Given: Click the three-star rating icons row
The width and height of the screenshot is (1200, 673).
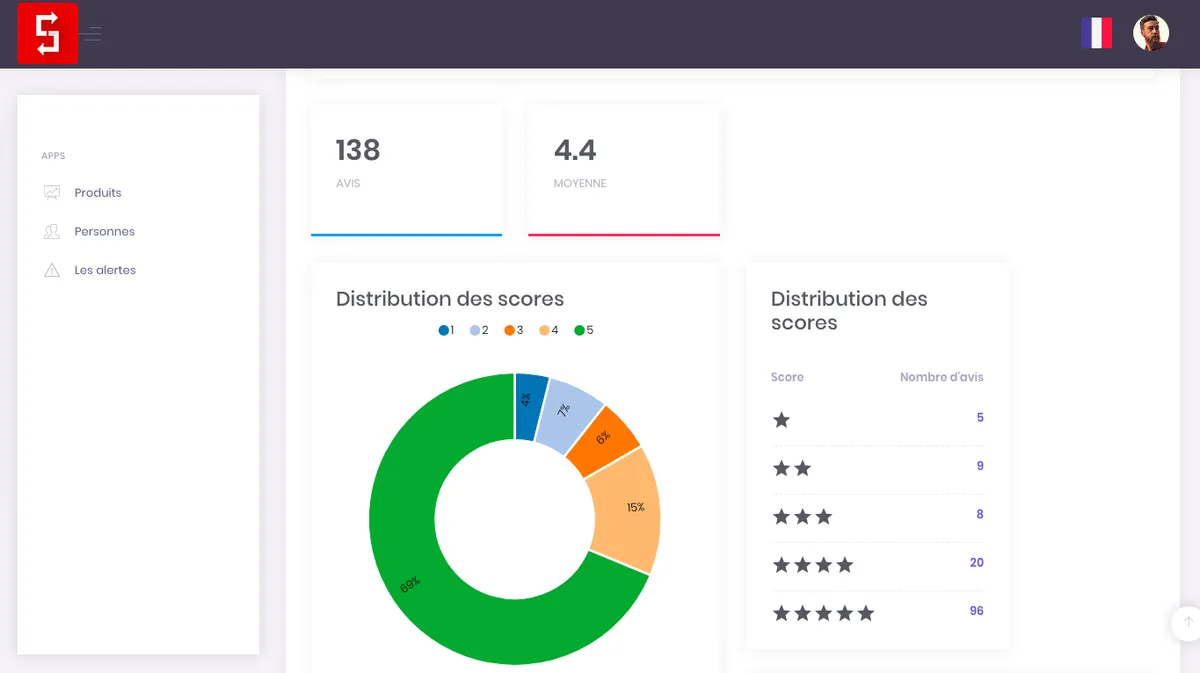Looking at the screenshot, I should (x=803, y=517).
